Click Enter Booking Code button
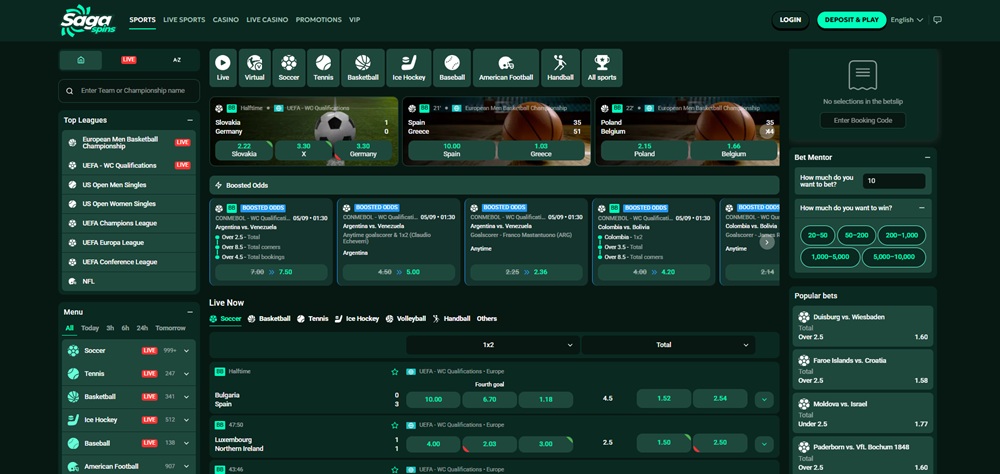 [863, 121]
